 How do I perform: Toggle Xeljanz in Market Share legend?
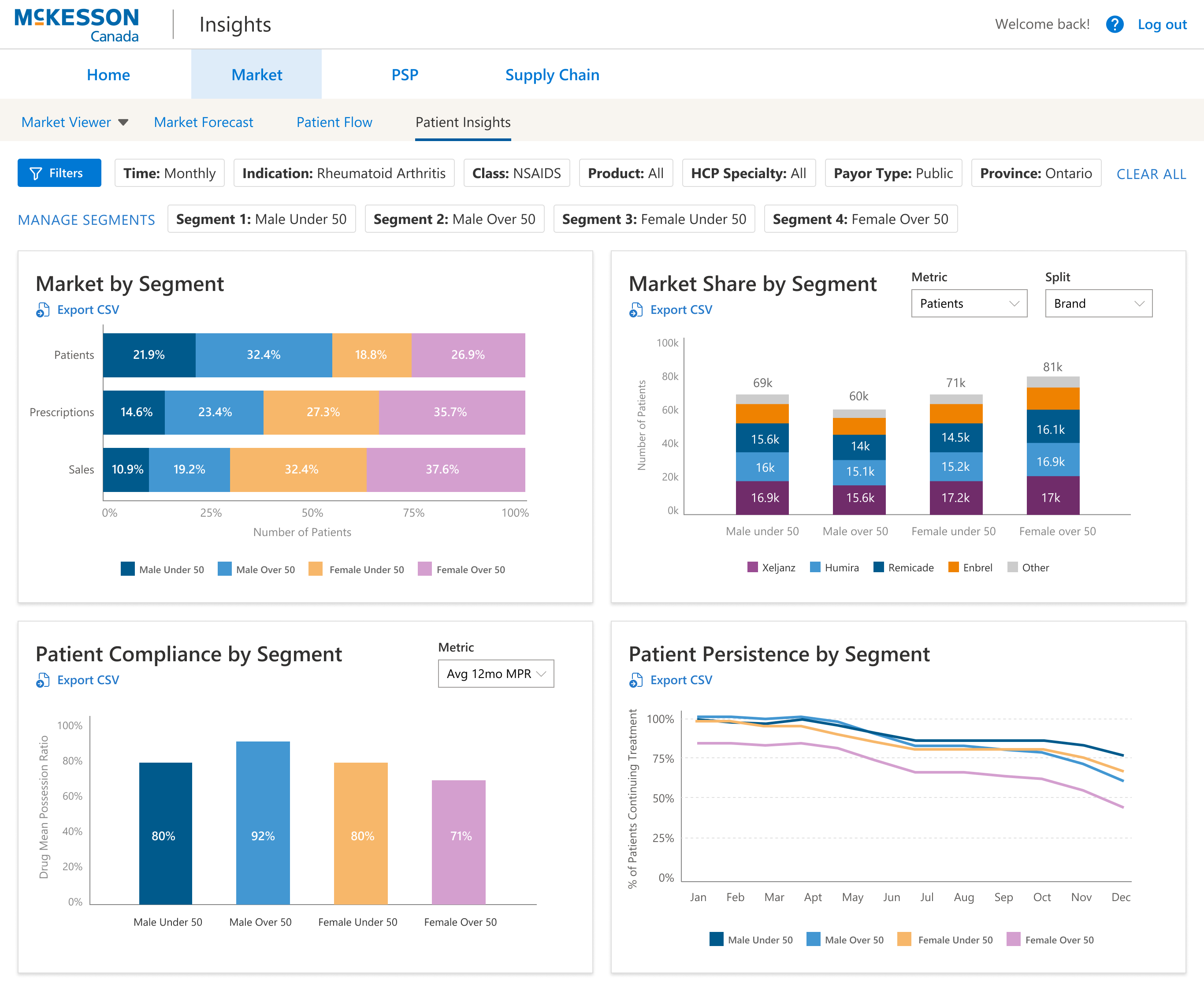772,567
